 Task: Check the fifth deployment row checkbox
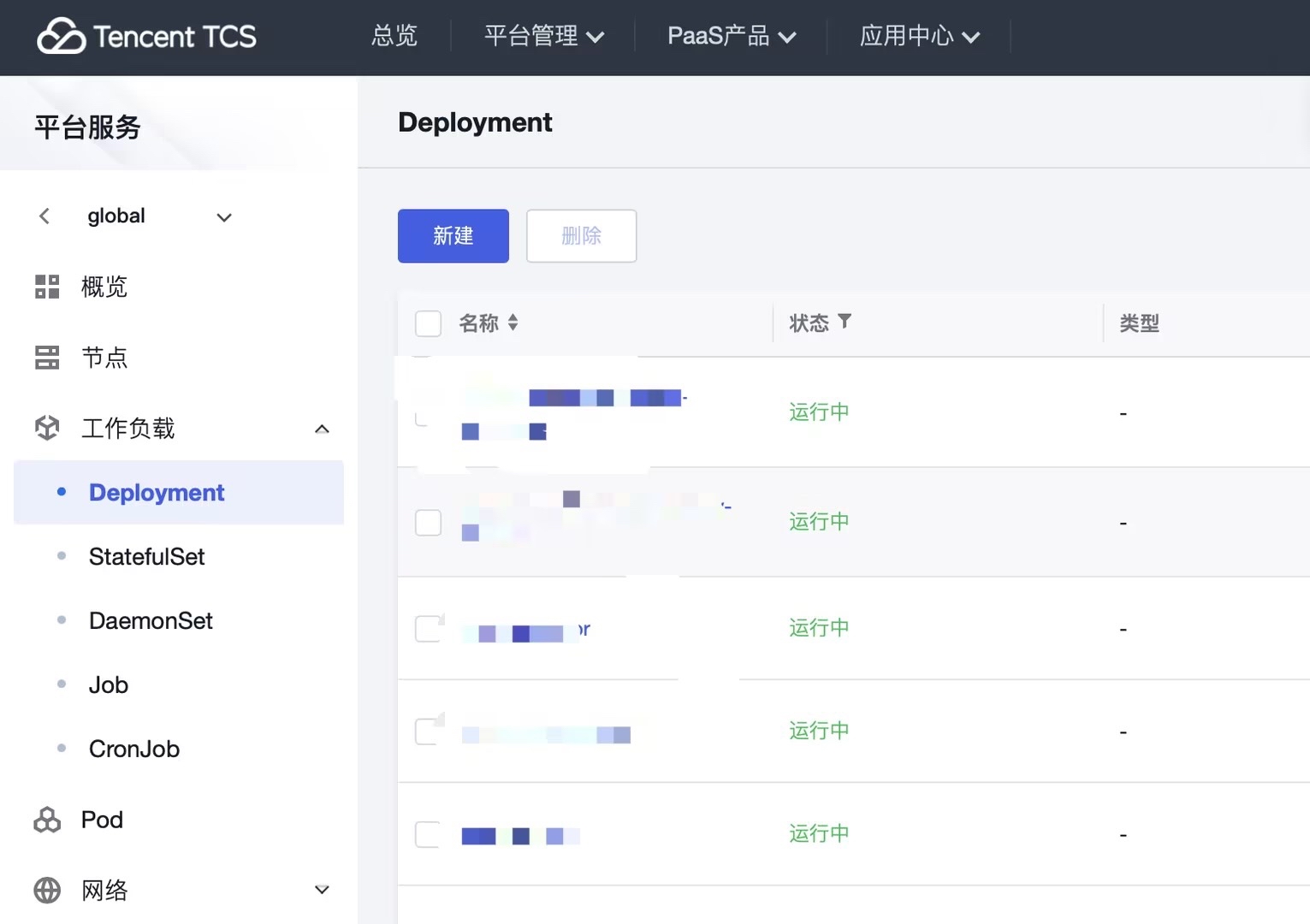click(x=428, y=834)
